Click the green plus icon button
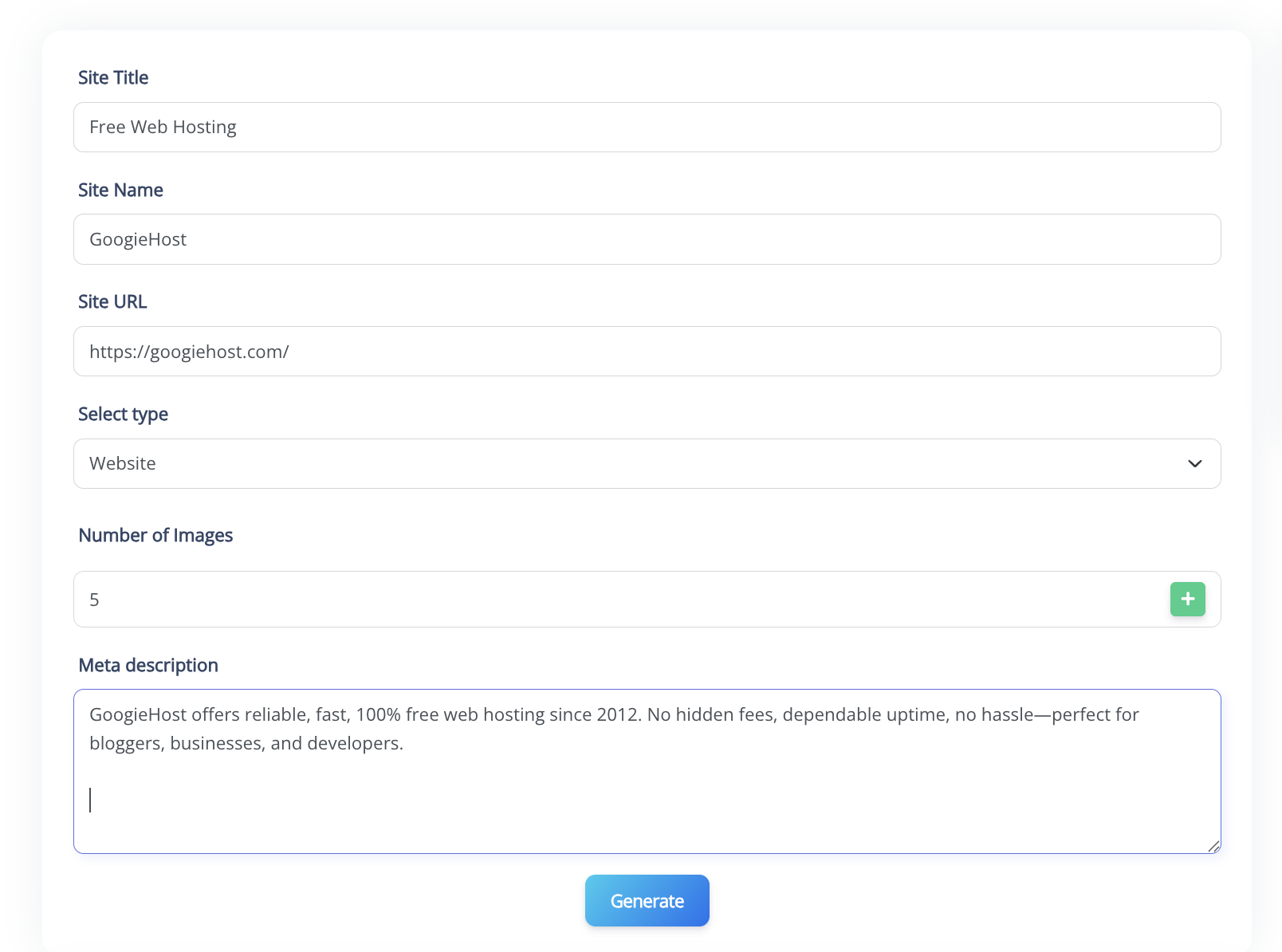Screen dimensions: 1282x952 pyautogui.click(x=1187, y=599)
